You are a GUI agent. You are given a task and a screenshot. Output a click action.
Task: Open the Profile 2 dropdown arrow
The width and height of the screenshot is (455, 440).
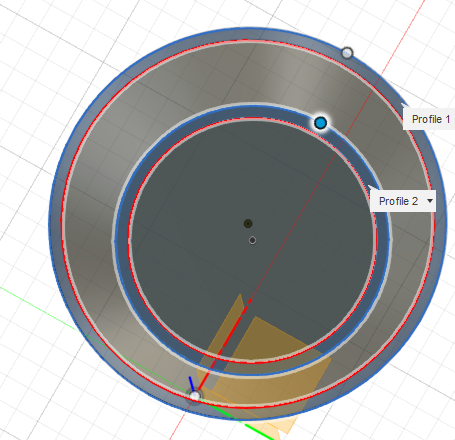click(430, 201)
